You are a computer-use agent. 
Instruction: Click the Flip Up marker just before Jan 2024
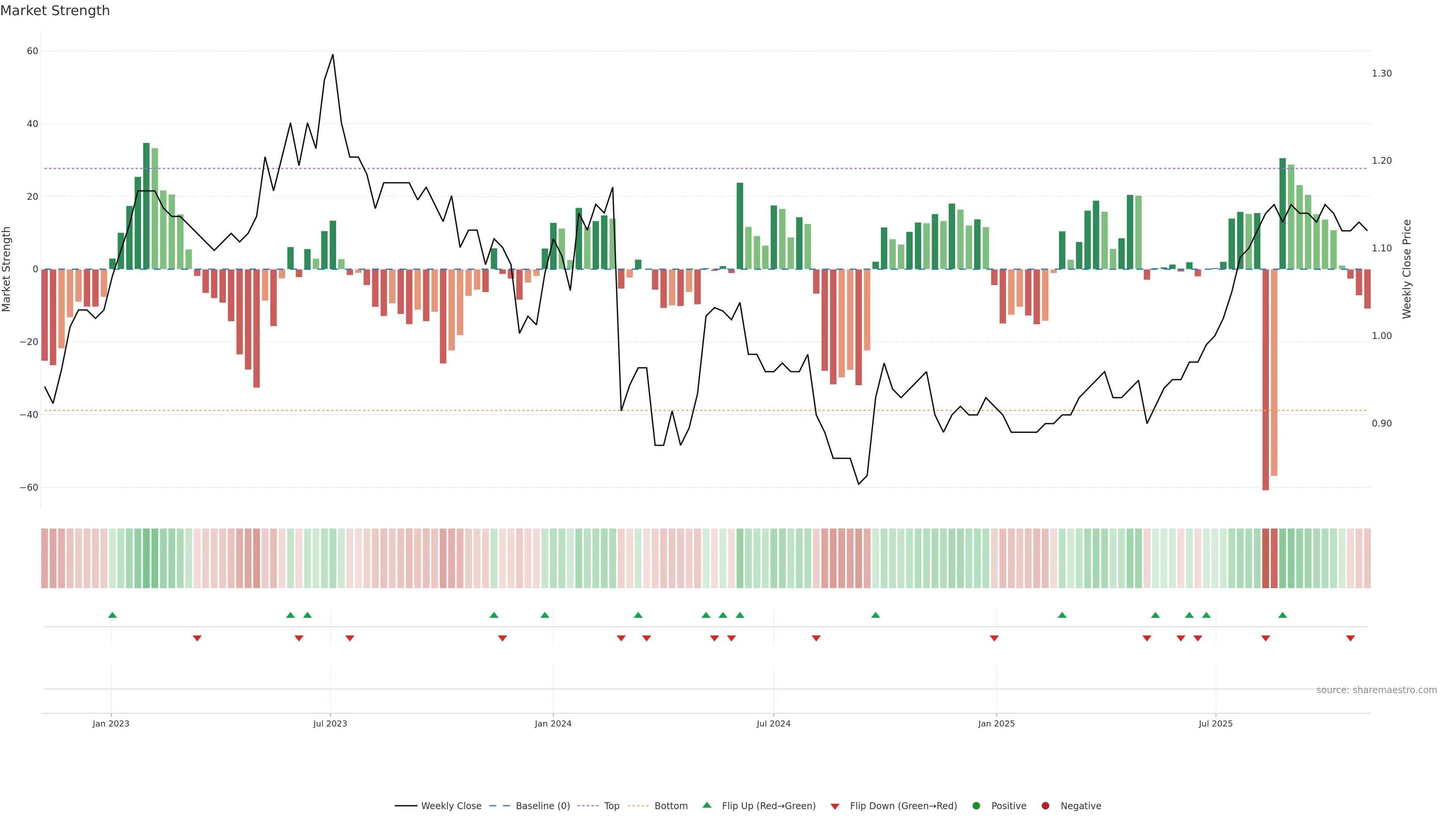(545, 615)
